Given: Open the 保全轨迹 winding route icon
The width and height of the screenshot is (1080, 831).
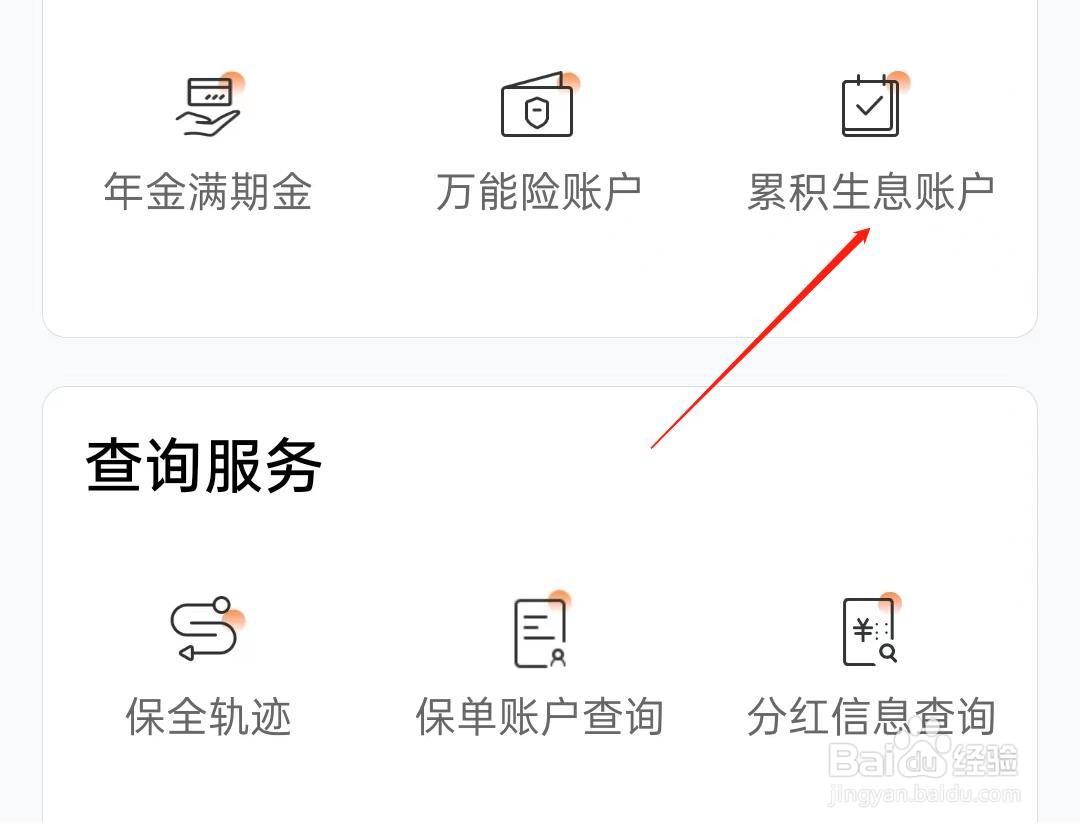Looking at the screenshot, I should pyautogui.click(x=207, y=628).
